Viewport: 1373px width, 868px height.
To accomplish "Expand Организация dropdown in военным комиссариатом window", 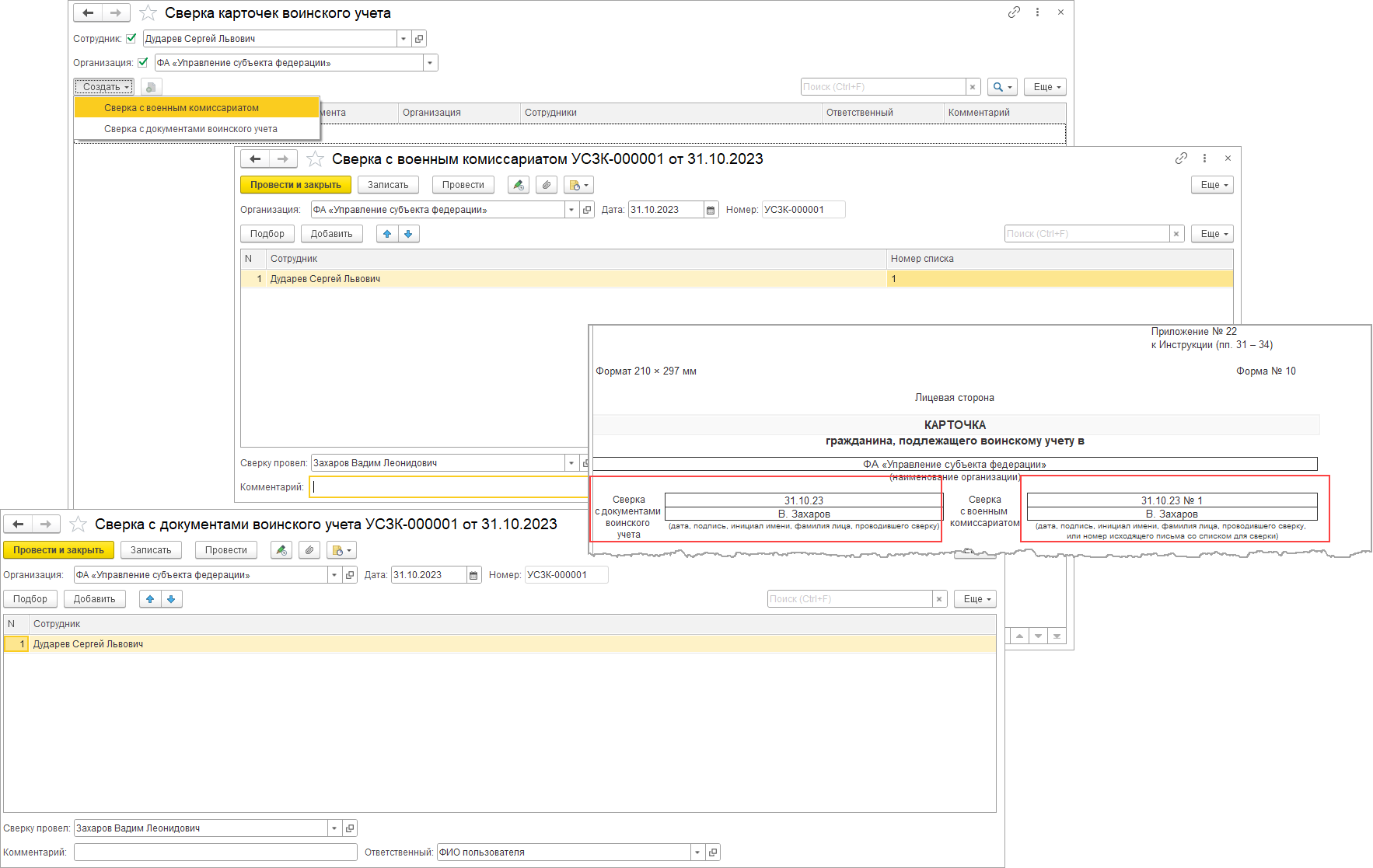I will click(x=571, y=210).
